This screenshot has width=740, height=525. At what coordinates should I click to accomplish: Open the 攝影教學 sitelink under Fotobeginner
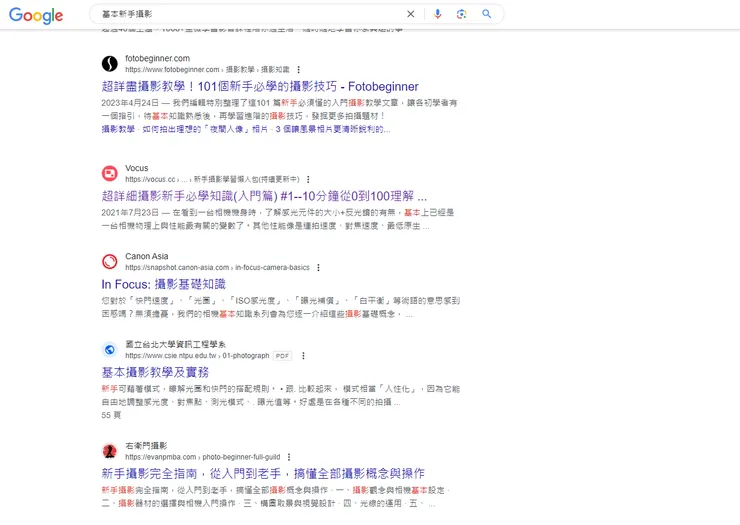118,129
